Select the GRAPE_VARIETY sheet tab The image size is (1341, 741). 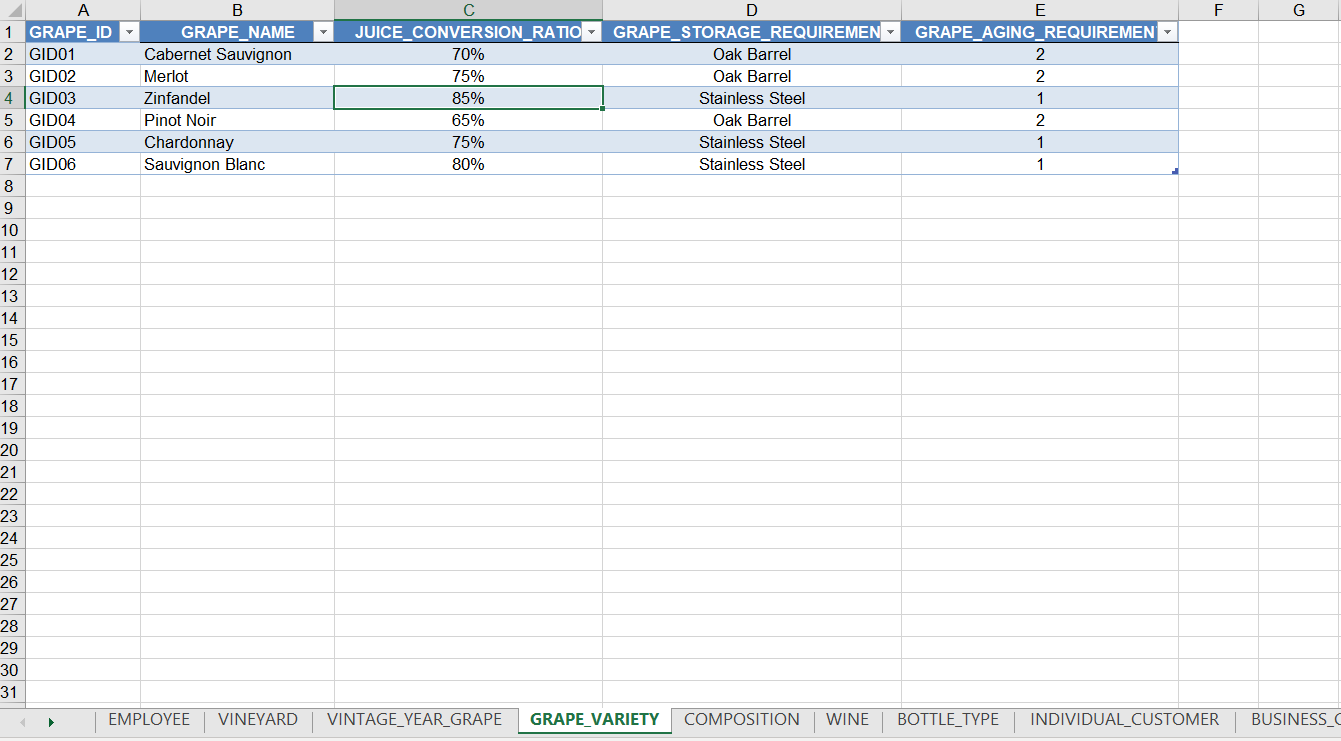point(594,719)
